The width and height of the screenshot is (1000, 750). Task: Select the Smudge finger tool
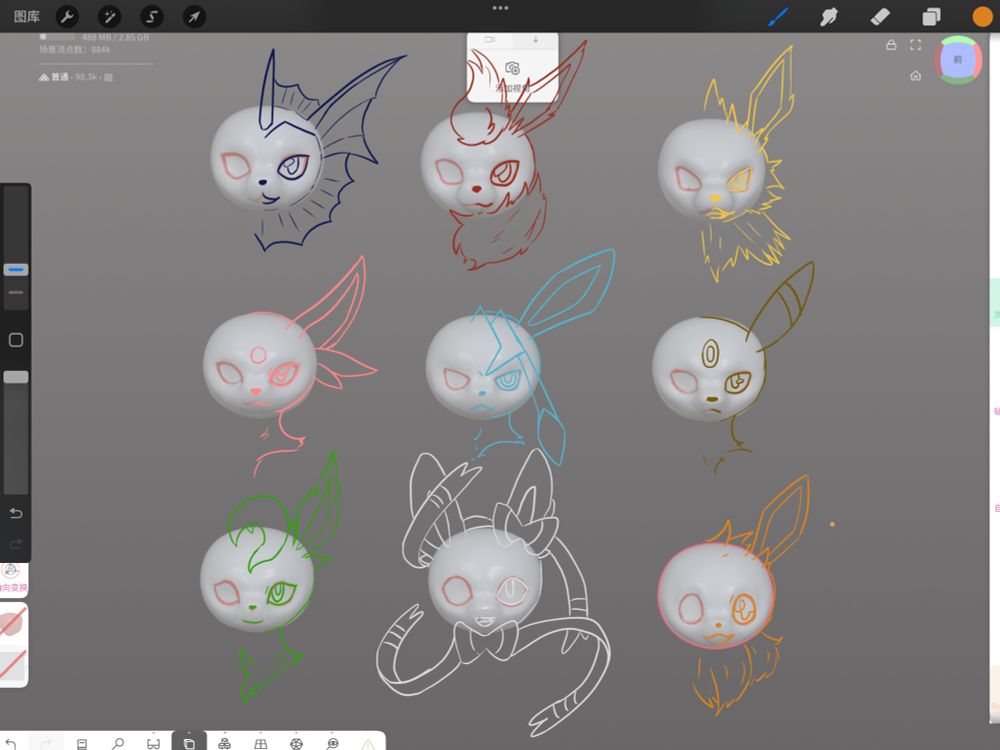click(x=828, y=17)
